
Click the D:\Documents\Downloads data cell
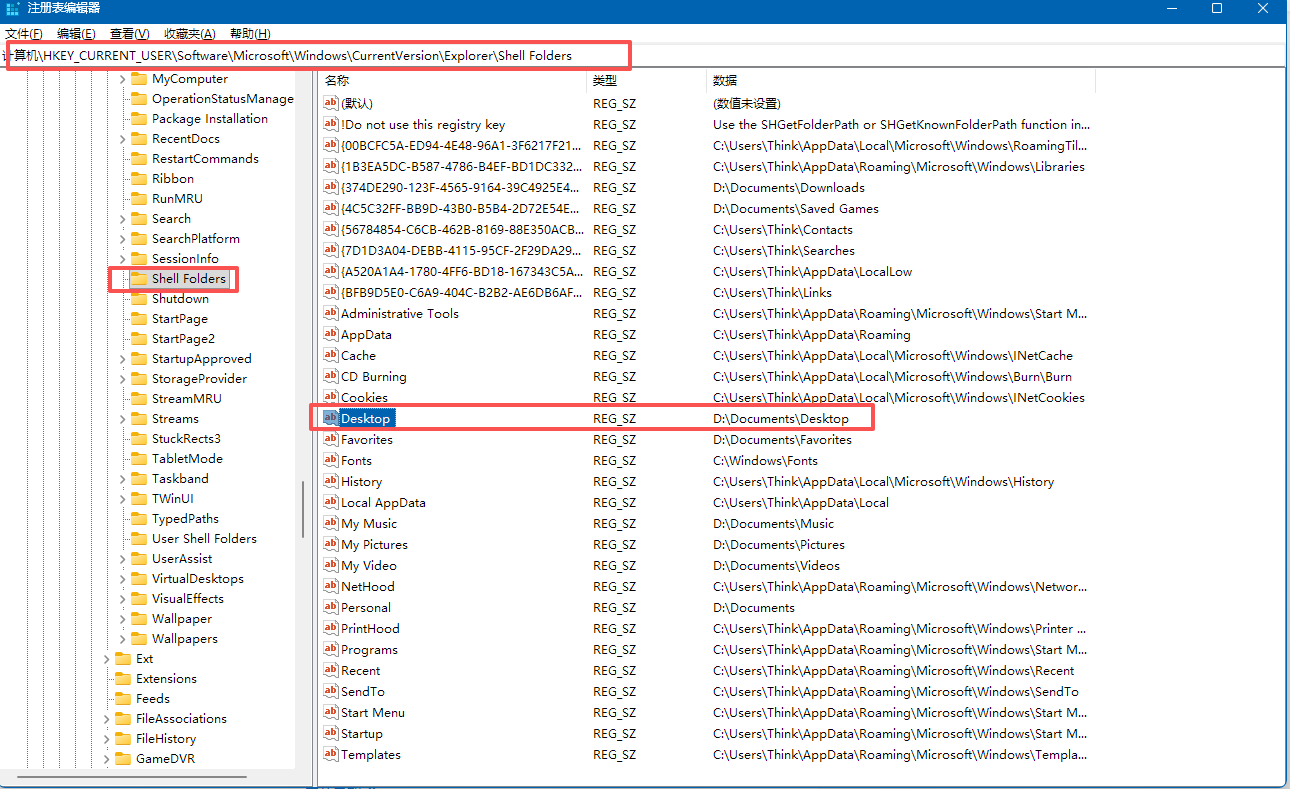(x=789, y=187)
